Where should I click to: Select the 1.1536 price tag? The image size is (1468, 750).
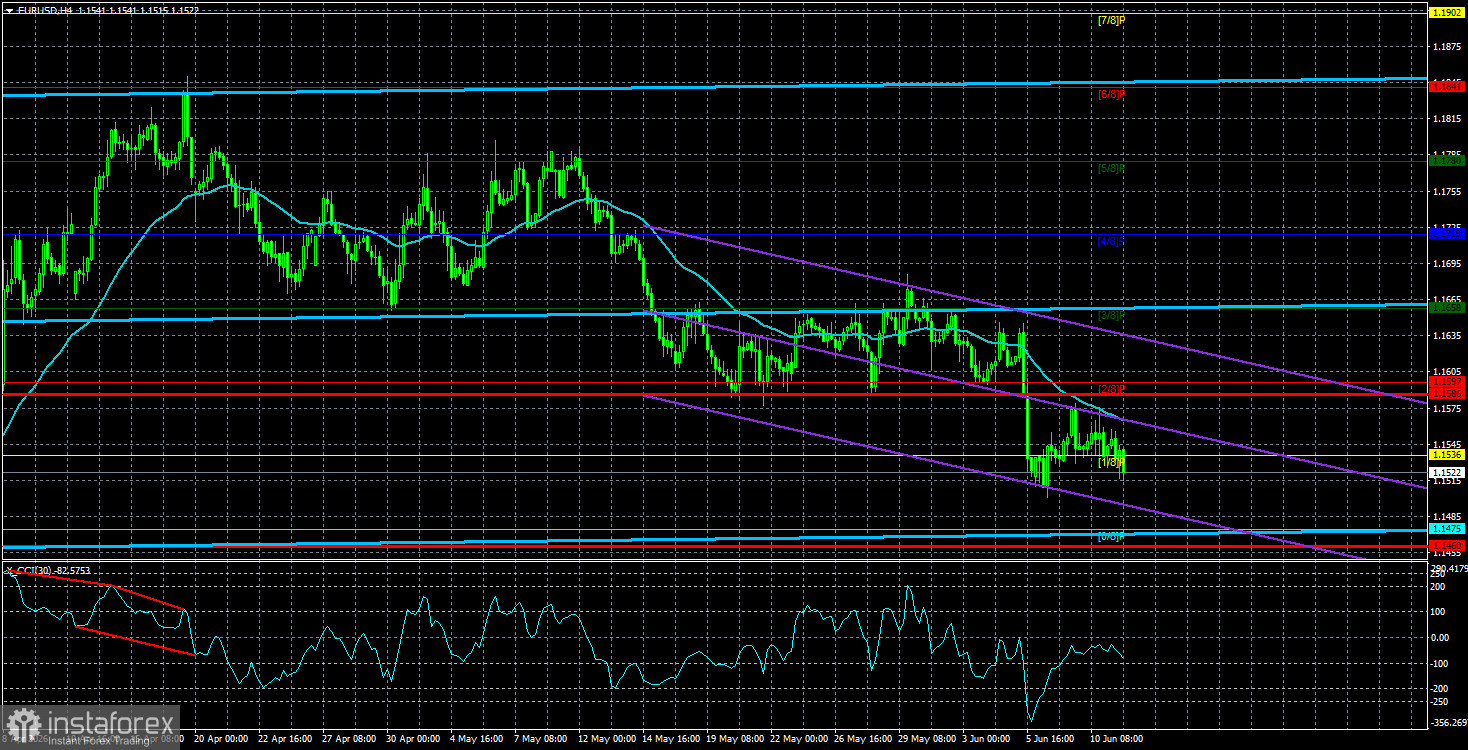[x=1447, y=455]
